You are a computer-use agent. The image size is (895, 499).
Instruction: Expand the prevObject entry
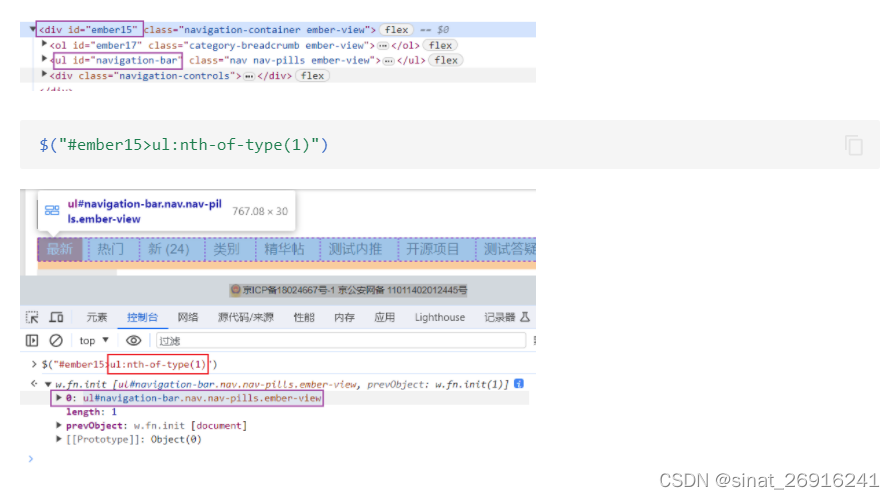[59, 425]
